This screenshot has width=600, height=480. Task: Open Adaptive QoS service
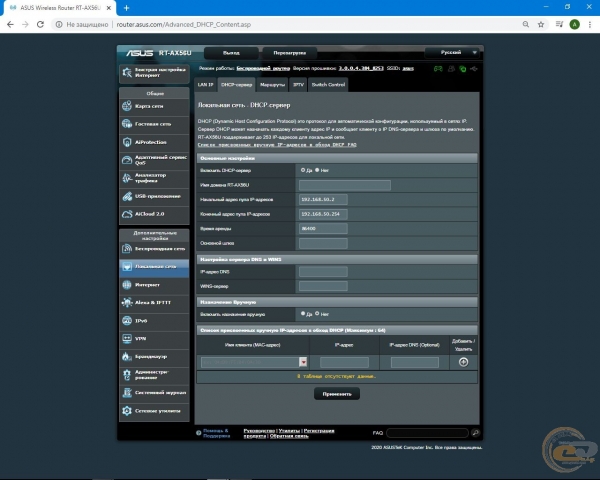[154, 160]
